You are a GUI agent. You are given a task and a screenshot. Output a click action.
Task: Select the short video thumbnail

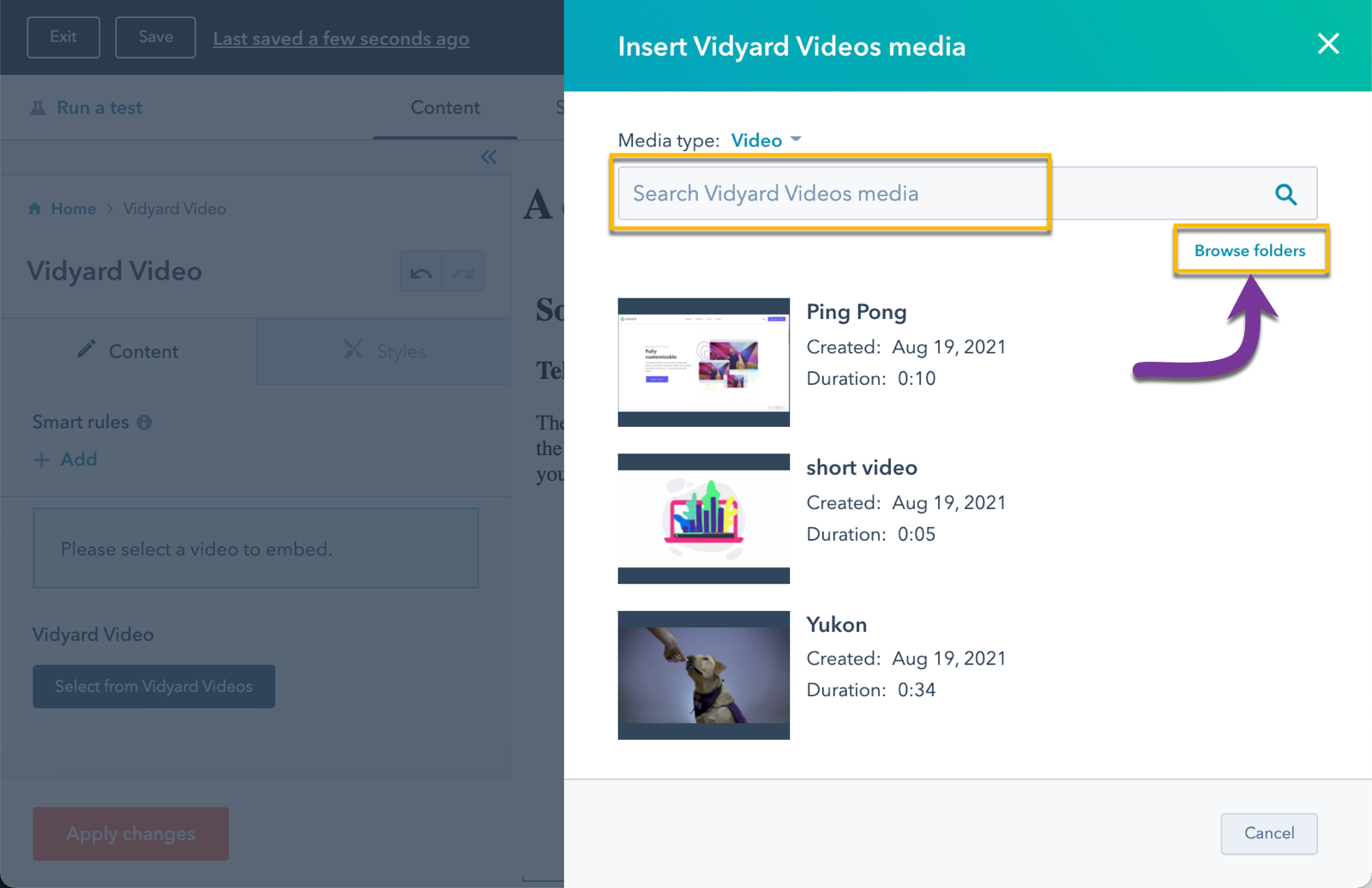pos(703,519)
